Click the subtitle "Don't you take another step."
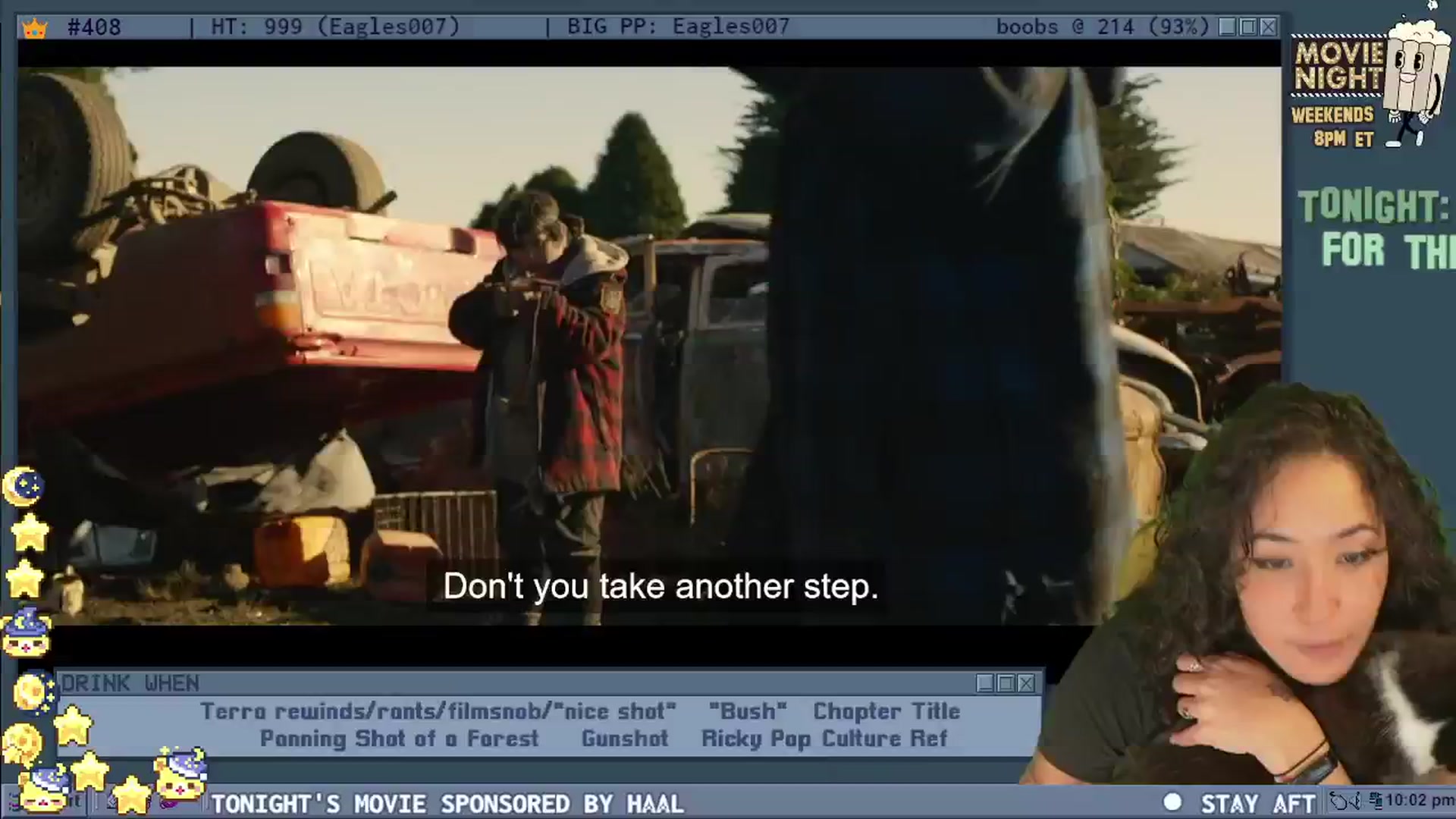Screen dimensions: 1456x819 click(661, 586)
